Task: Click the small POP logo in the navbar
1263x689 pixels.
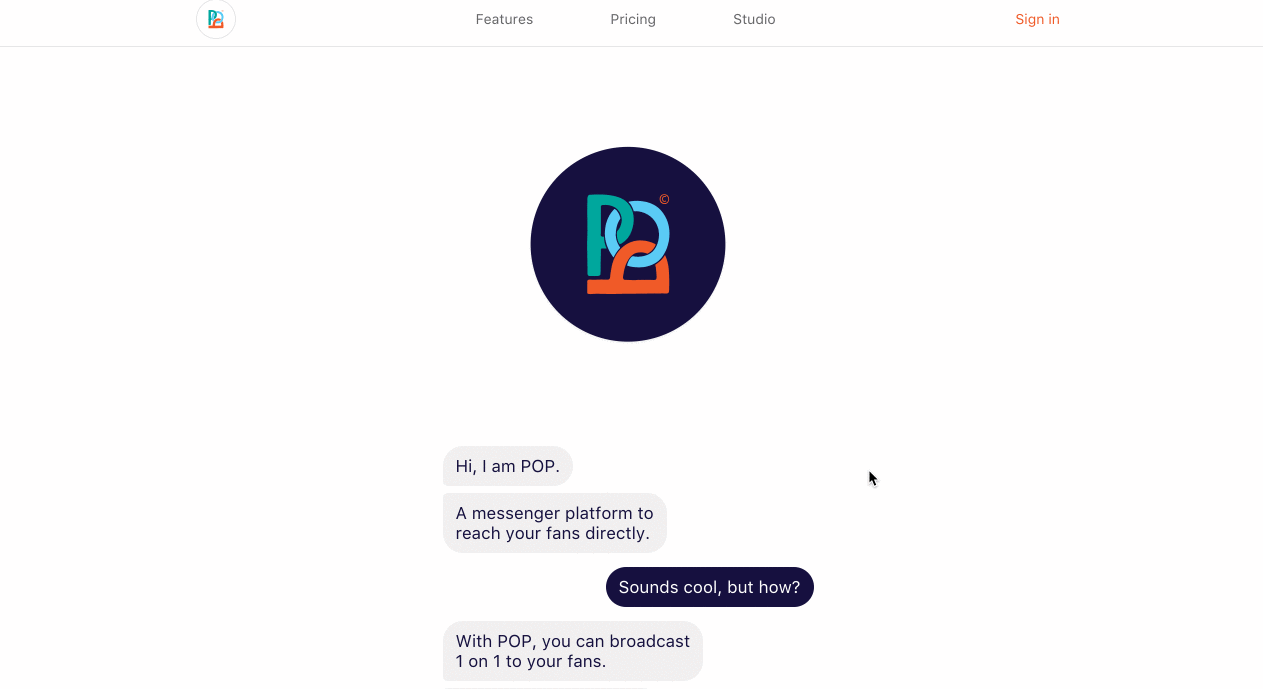Action: click(x=216, y=19)
